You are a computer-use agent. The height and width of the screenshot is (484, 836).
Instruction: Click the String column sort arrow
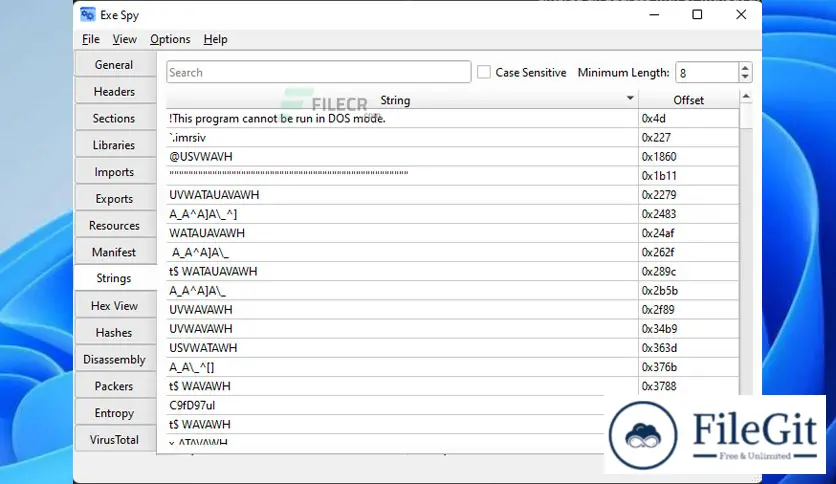(630, 98)
